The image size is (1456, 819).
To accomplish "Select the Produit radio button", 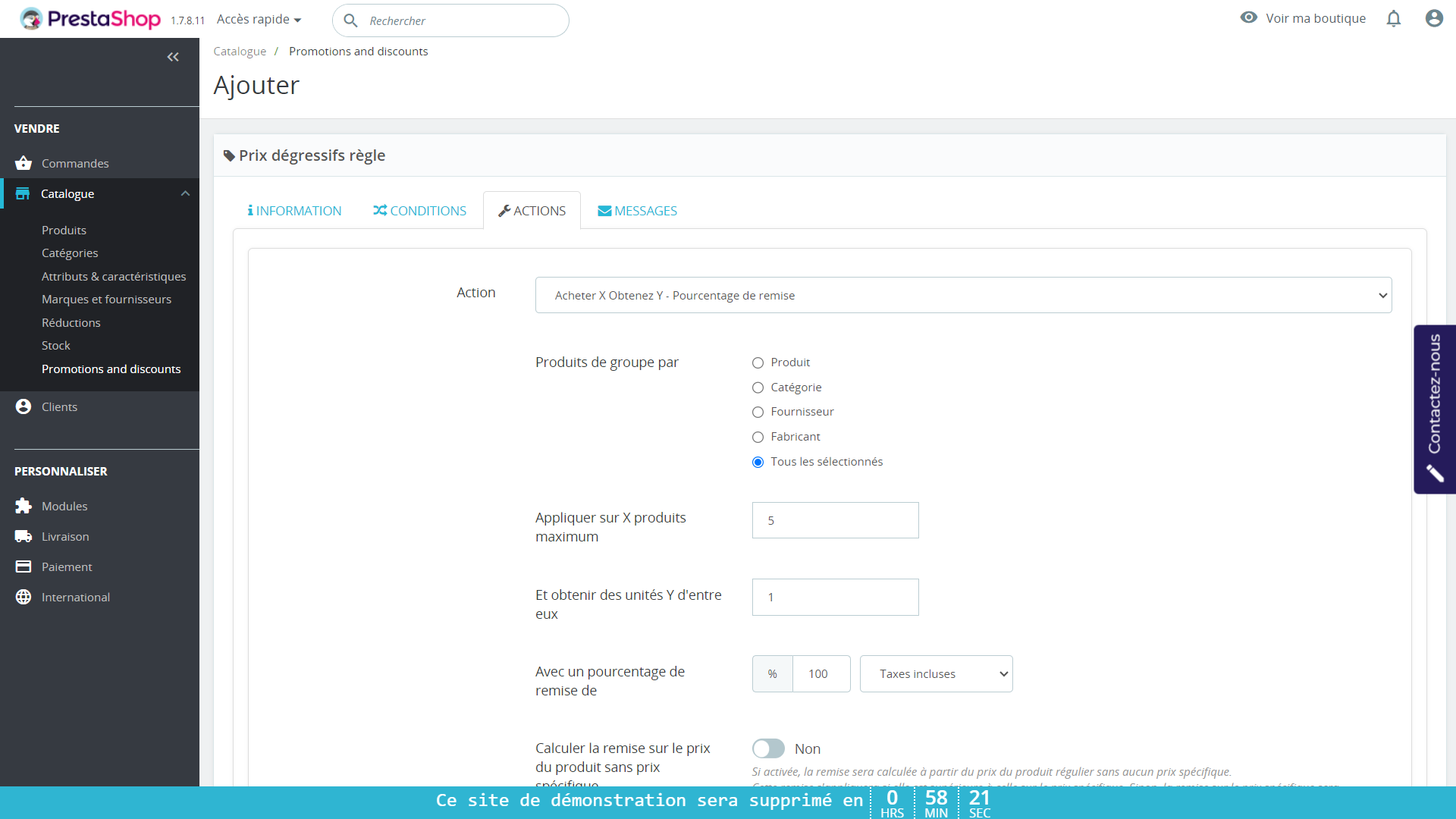I will [758, 362].
